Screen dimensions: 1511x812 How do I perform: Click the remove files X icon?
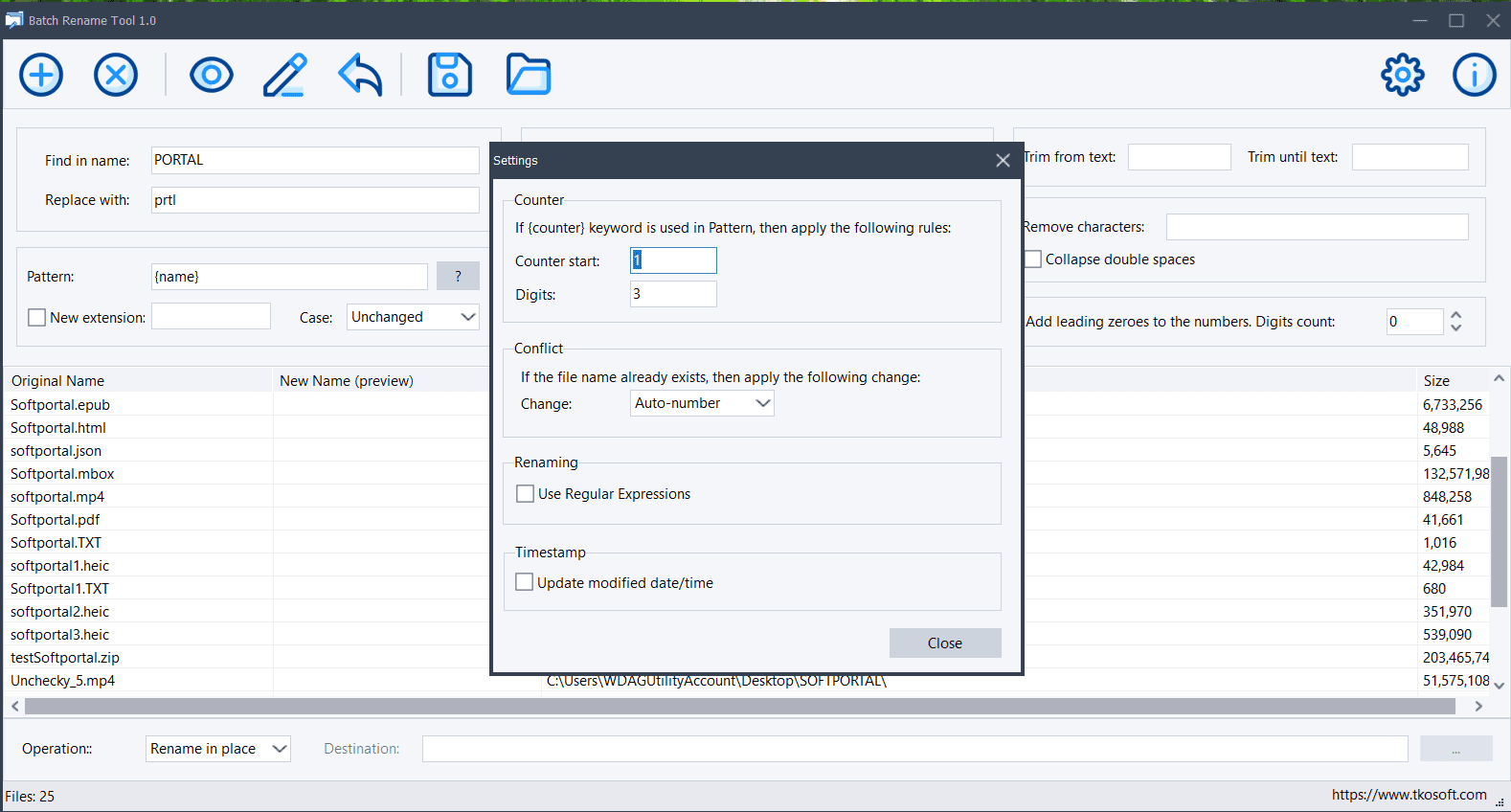click(116, 75)
